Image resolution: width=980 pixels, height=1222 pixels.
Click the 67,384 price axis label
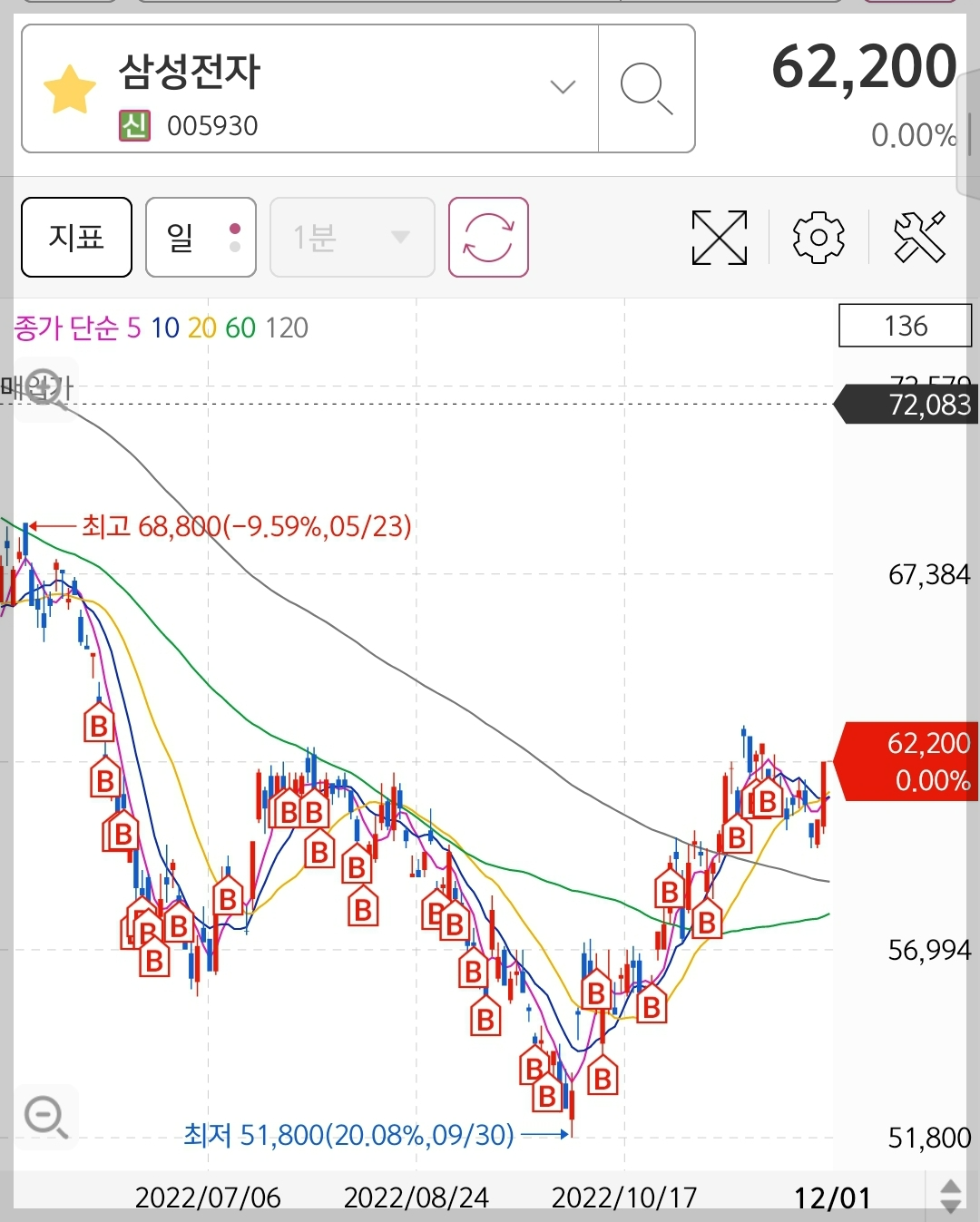929,574
